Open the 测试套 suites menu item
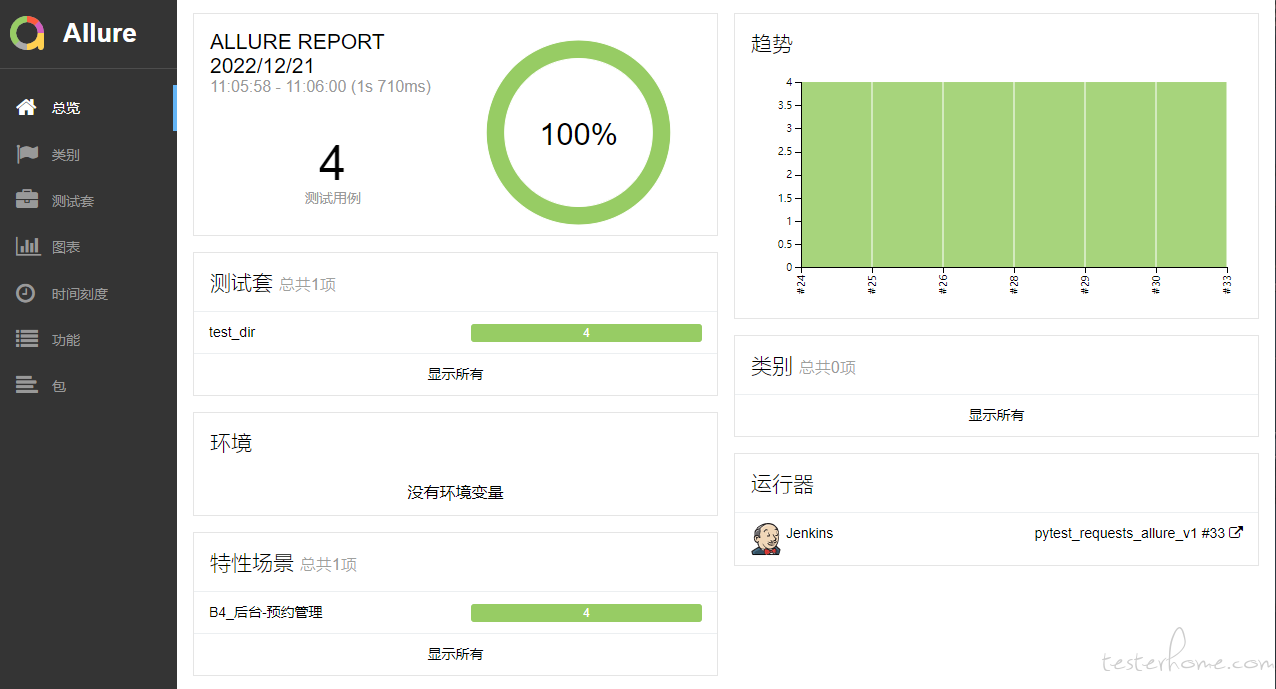The width and height of the screenshot is (1276, 689). coord(88,200)
